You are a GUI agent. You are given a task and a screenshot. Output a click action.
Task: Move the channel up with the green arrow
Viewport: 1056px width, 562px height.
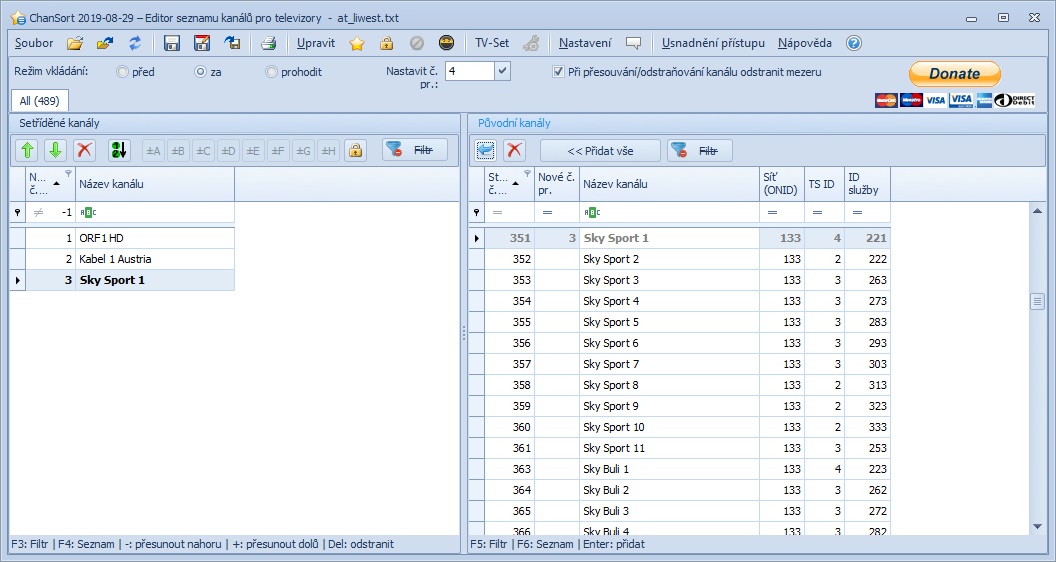[27, 150]
